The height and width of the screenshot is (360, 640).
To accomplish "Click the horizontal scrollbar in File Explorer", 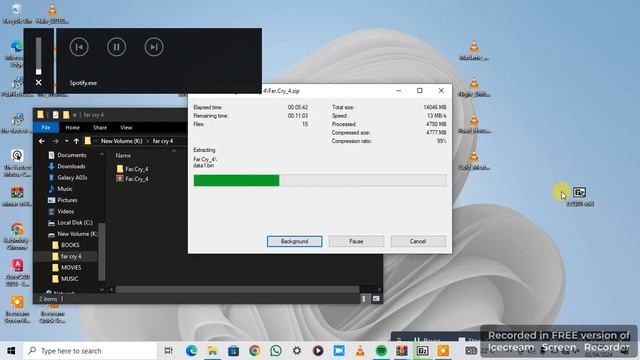I will point(237,289).
